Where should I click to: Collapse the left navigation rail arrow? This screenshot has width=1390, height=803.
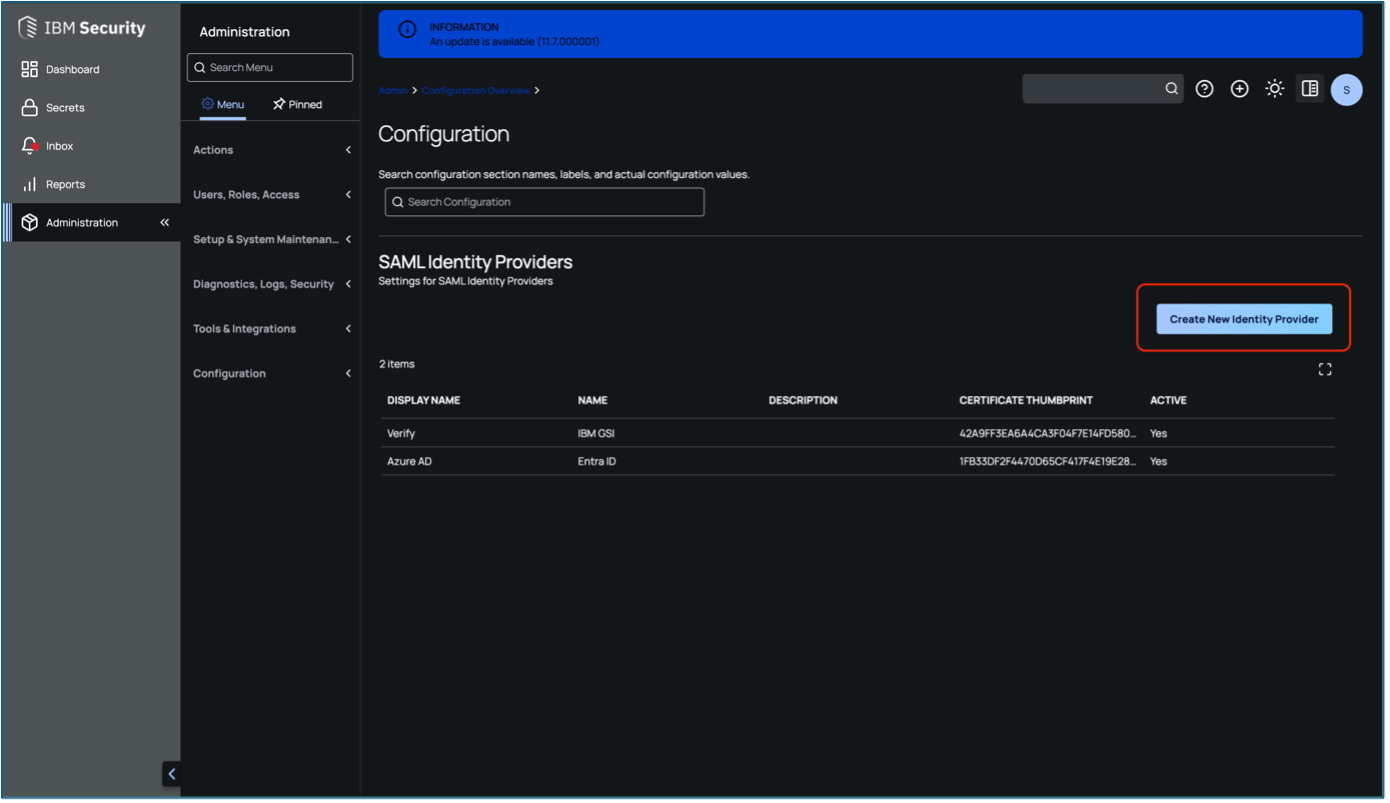coord(170,773)
